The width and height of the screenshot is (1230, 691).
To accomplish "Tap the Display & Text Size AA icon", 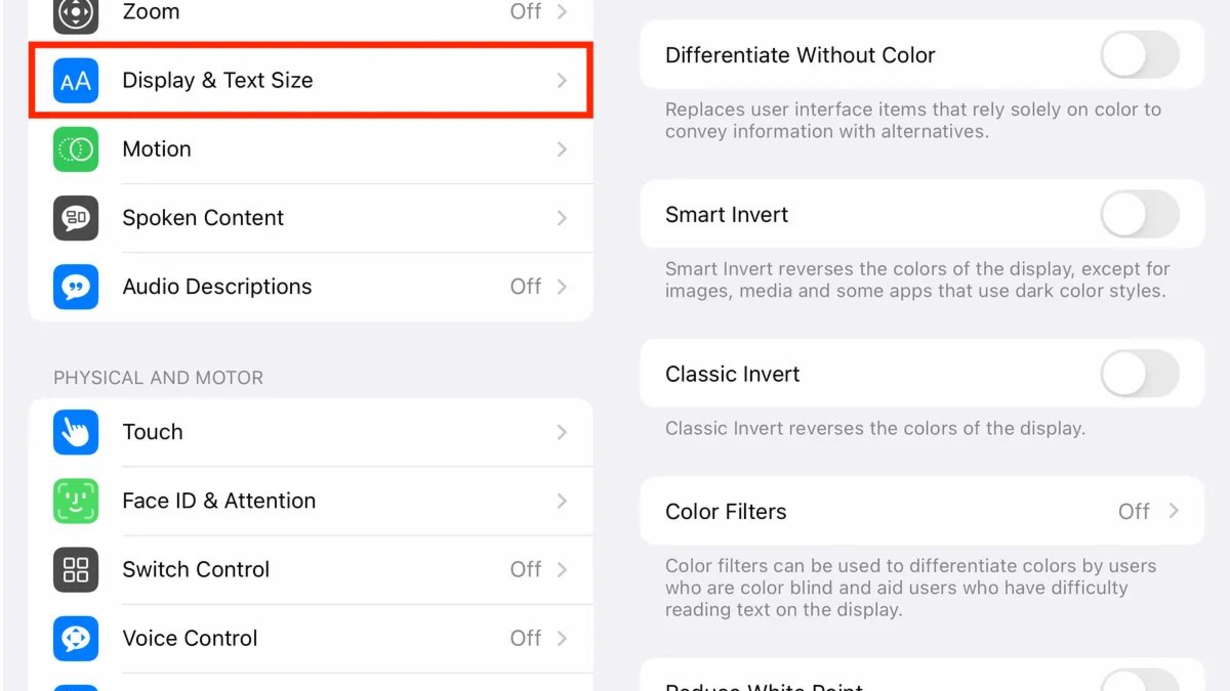I will [76, 81].
